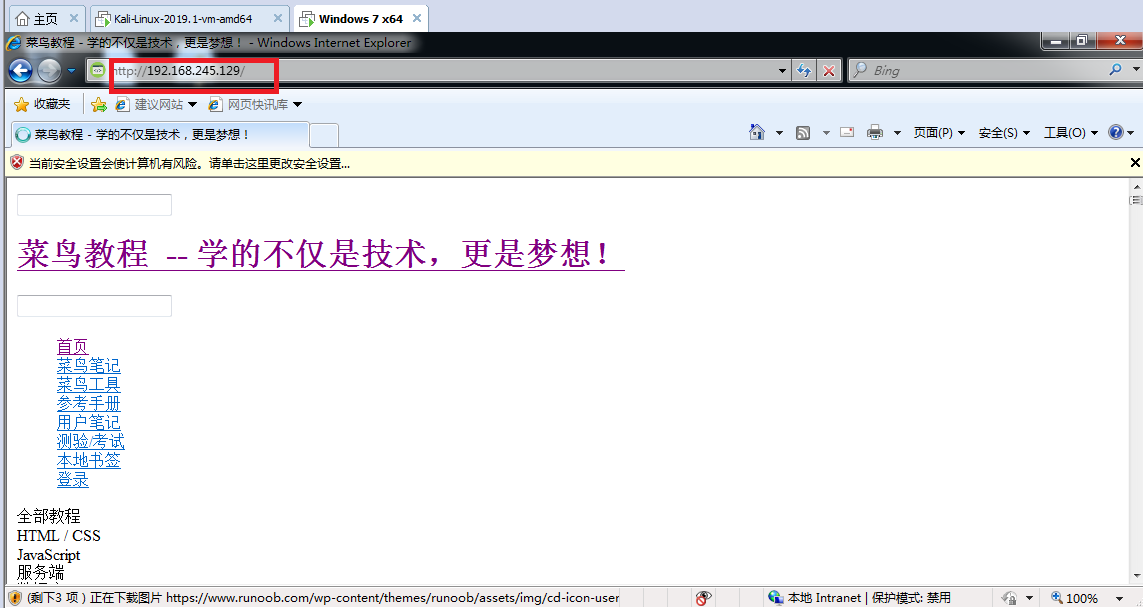Open the 工具(O) menu
This screenshot has height=608, width=1143.
(x=1070, y=133)
